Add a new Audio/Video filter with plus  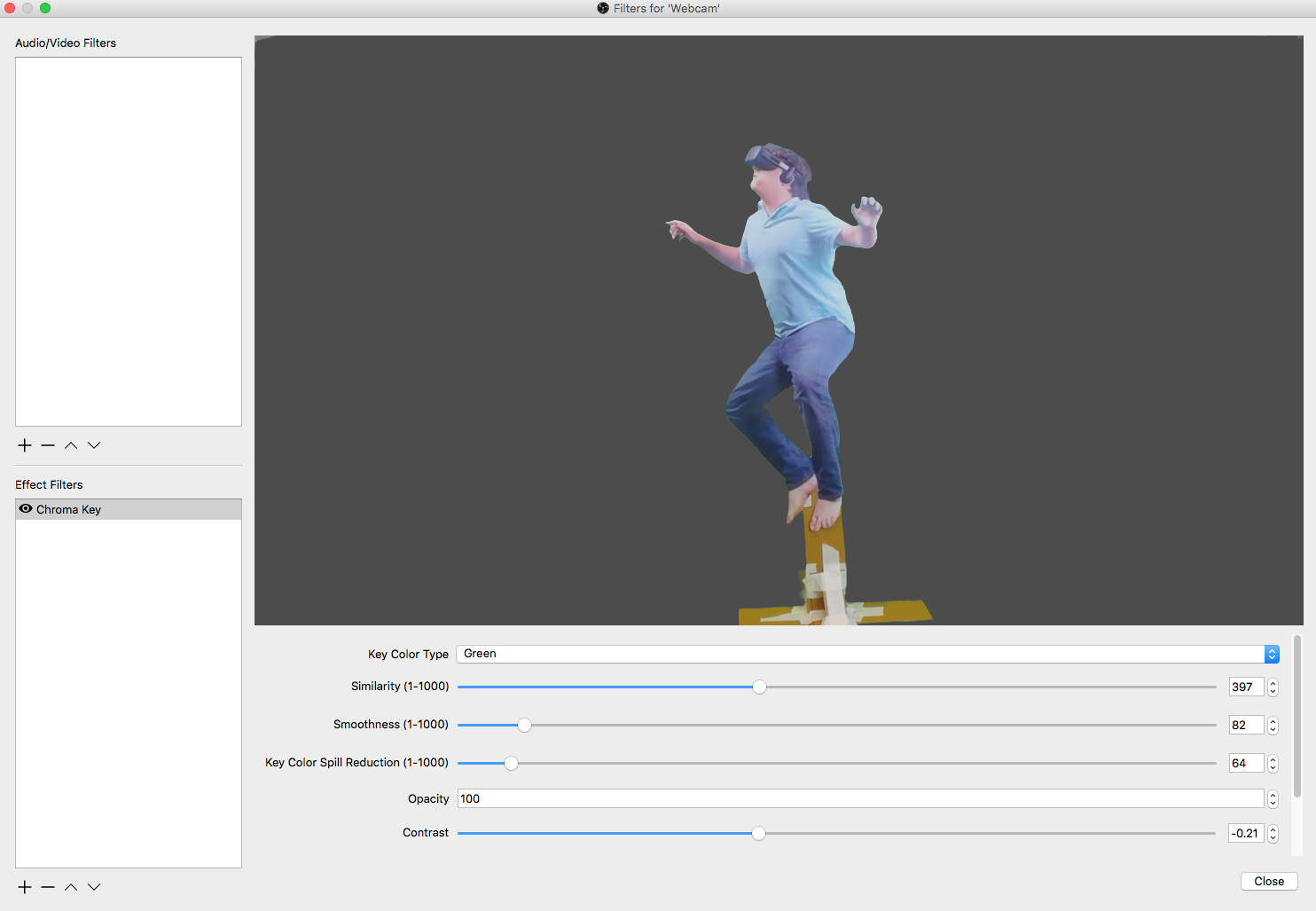coord(25,445)
